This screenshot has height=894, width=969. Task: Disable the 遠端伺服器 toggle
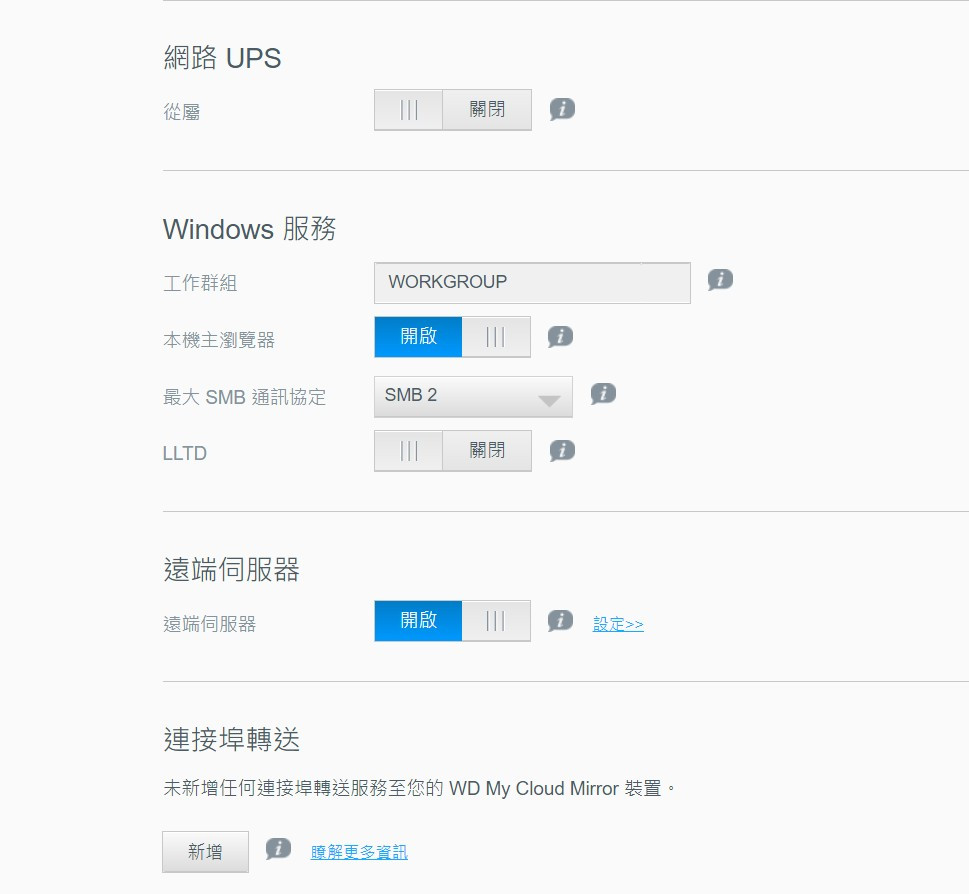tap(452, 621)
